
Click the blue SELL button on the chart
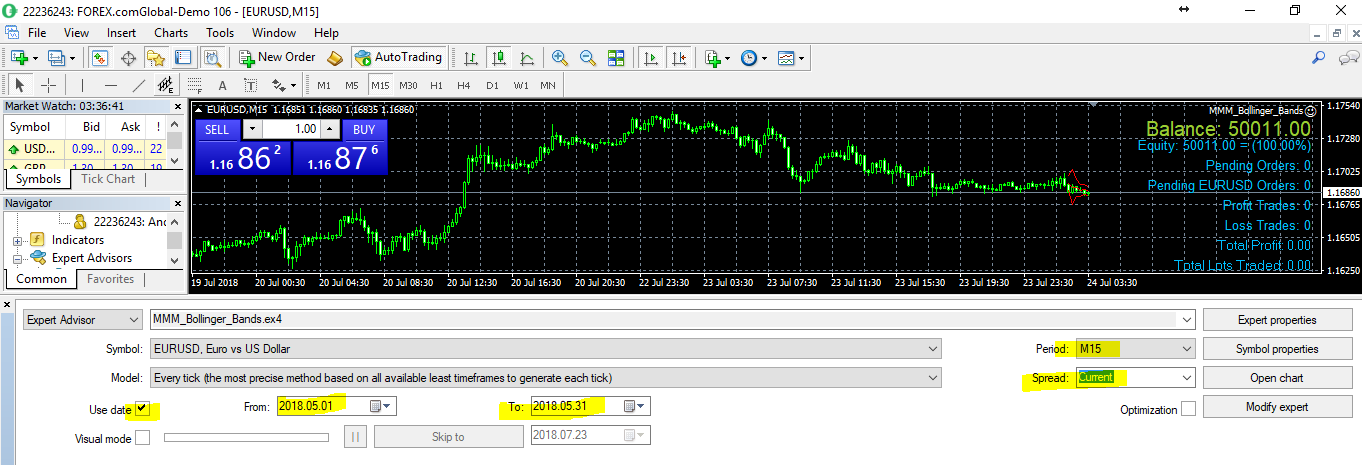coord(217,129)
